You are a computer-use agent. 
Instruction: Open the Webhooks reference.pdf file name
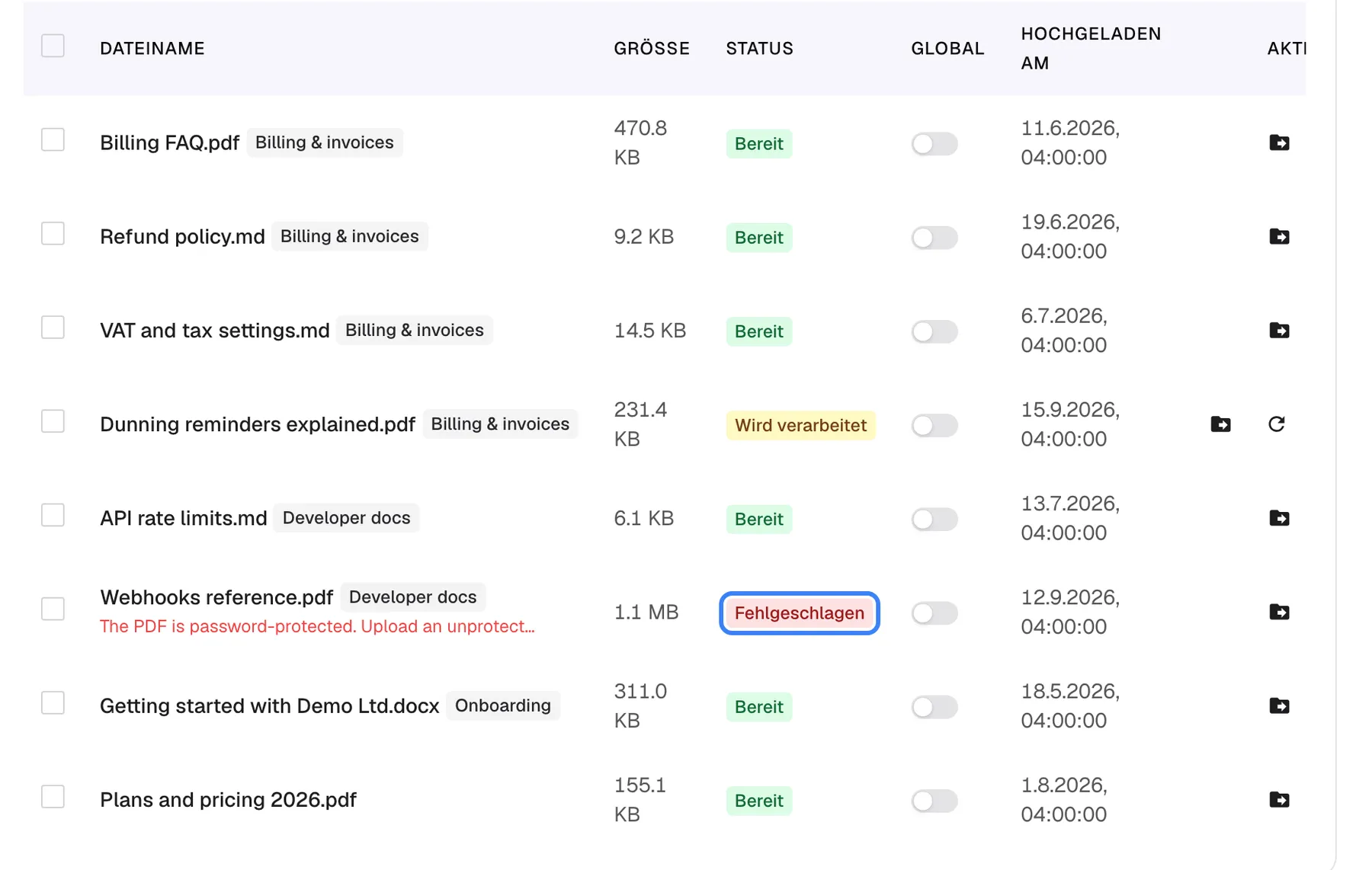pos(216,597)
